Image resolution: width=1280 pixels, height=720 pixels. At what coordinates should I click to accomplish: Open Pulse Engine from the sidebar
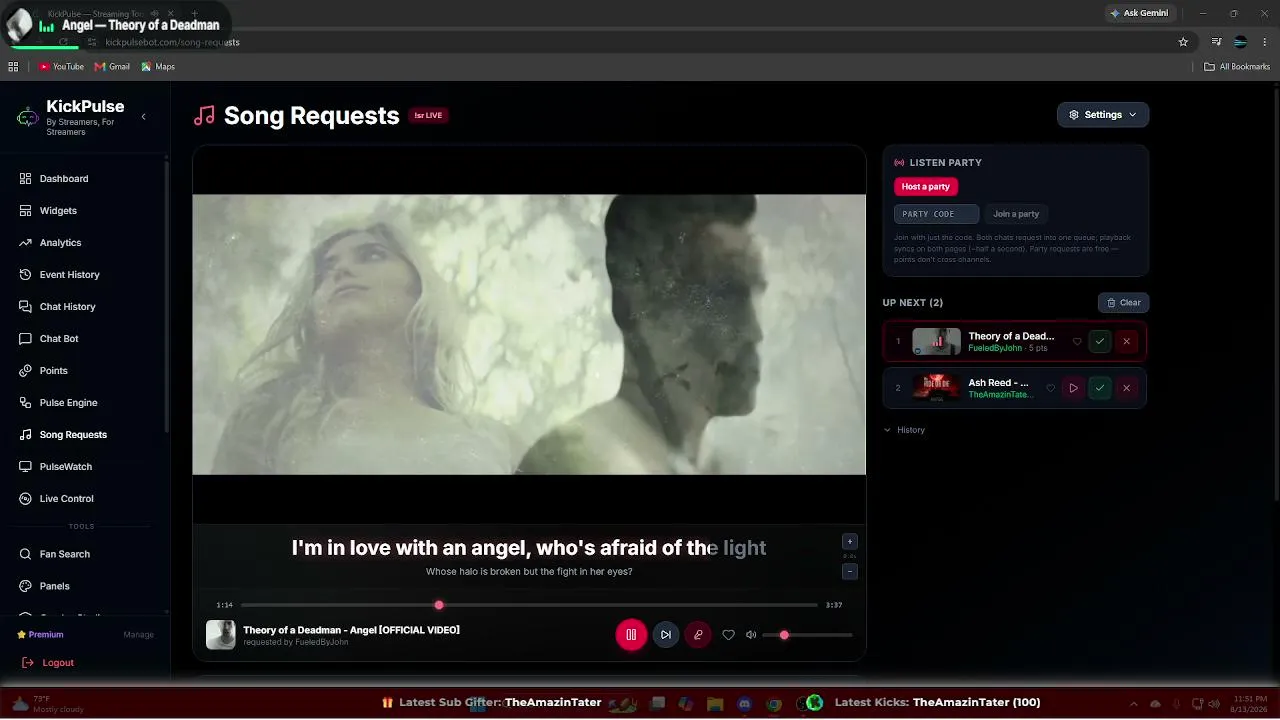pyautogui.click(x=68, y=403)
